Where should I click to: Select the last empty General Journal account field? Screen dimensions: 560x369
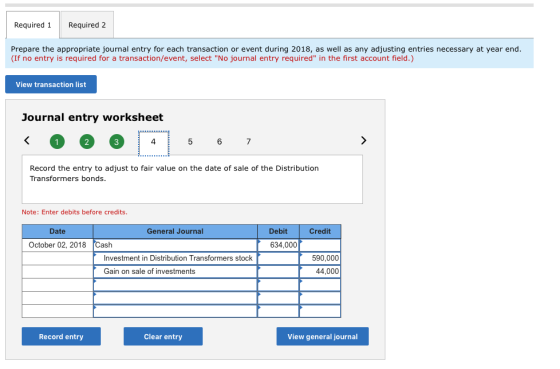[175, 311]
